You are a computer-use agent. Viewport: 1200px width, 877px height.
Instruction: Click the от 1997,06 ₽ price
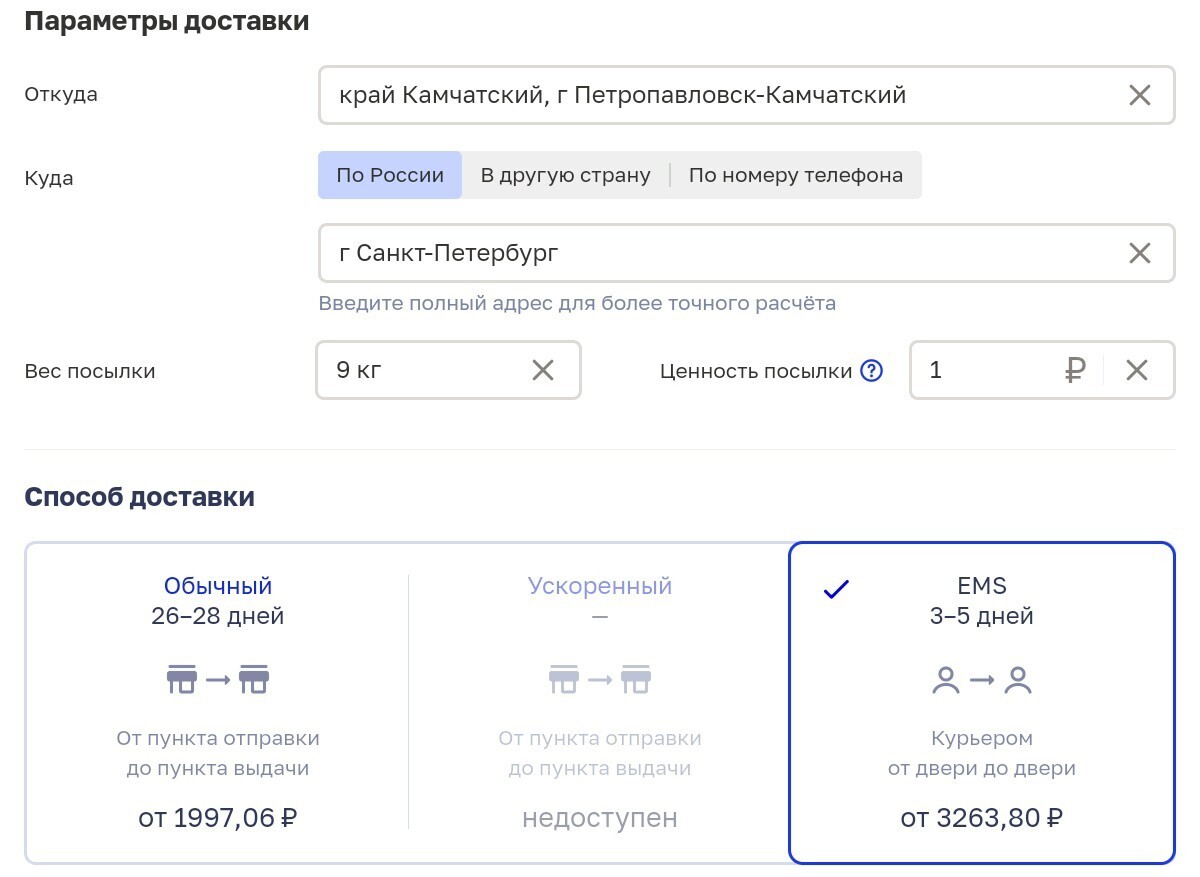pos(218,818)
